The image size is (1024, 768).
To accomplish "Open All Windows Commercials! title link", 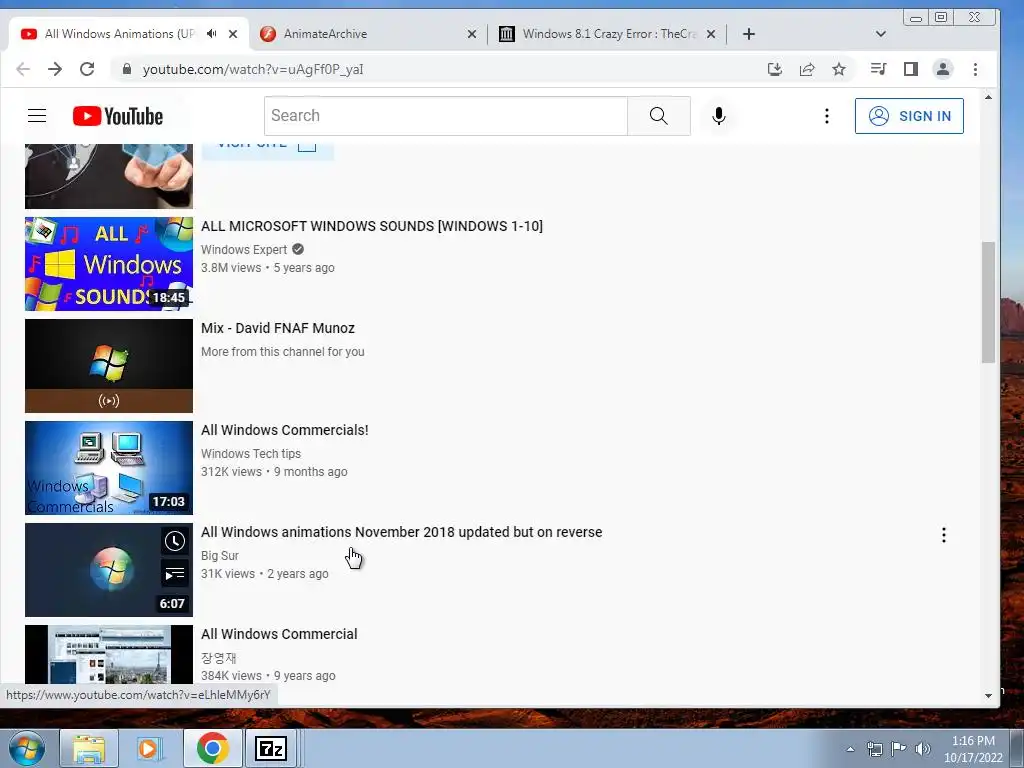I will pyautogui.click(x=285, y=430).
